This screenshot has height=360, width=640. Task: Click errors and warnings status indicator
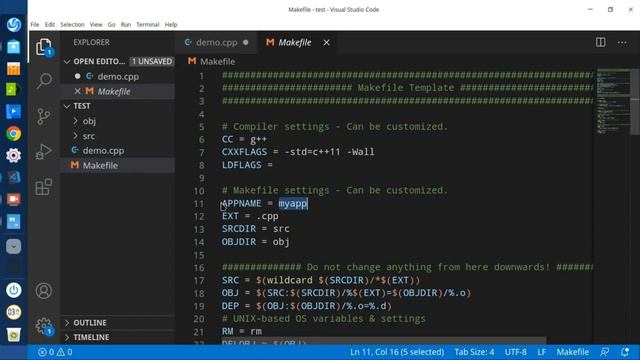(x=55, y=352)
